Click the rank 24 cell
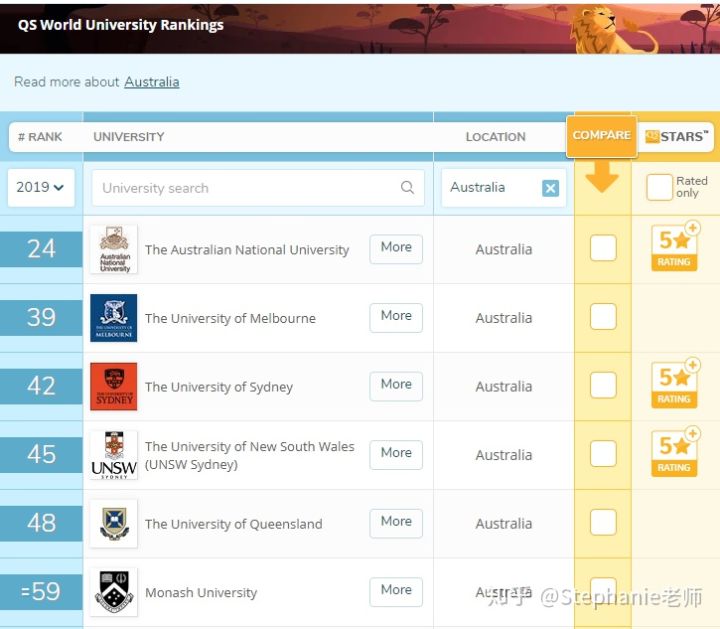The height and width of the screenshot is (629, 720). coord(41,249)
